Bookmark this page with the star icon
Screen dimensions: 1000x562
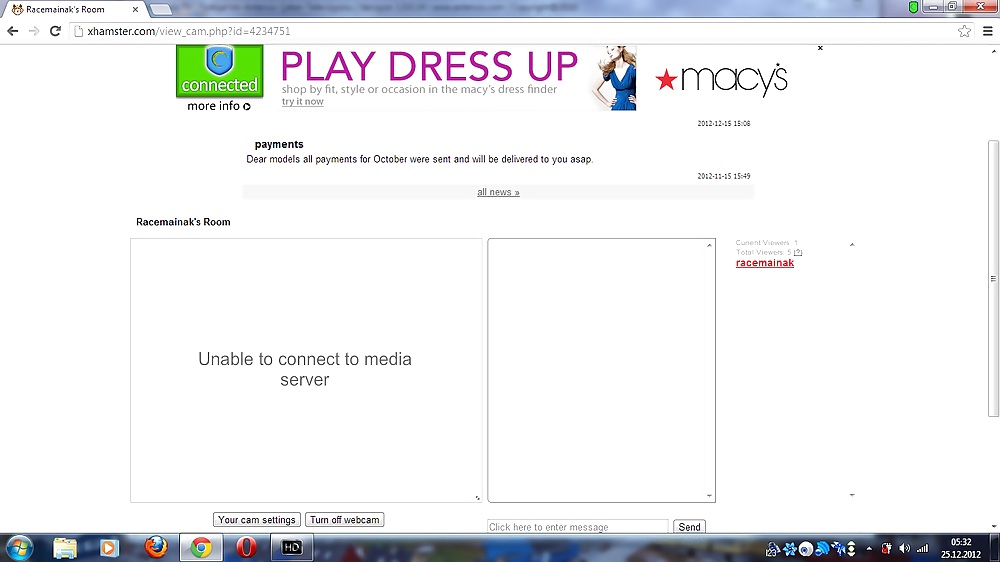coord(964,31)
